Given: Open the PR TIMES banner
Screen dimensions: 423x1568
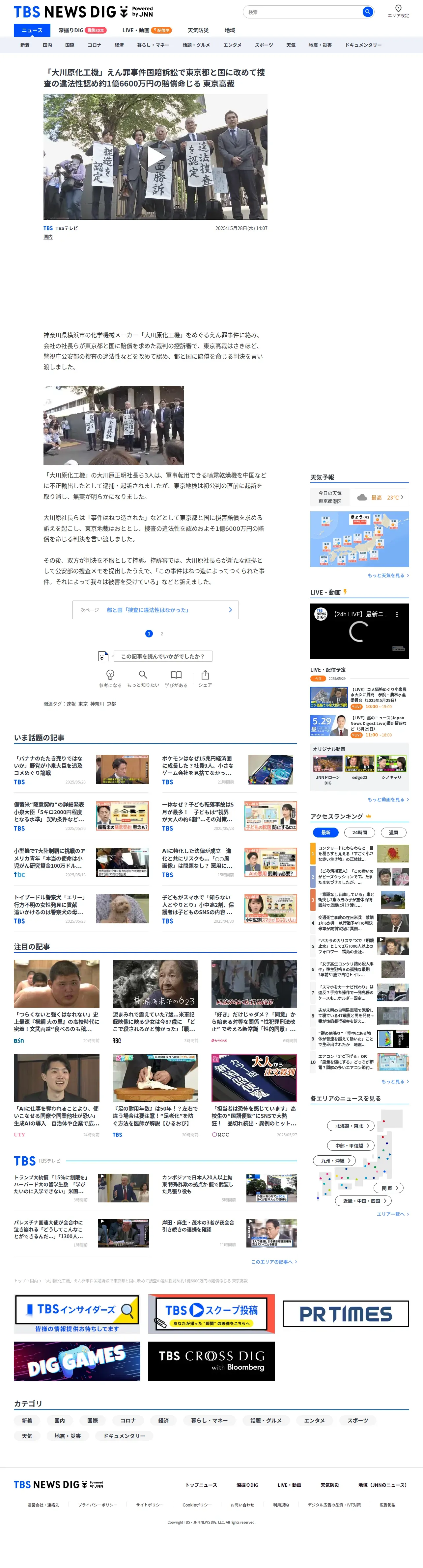Looking at the screenshot, I should point(346,1314).
